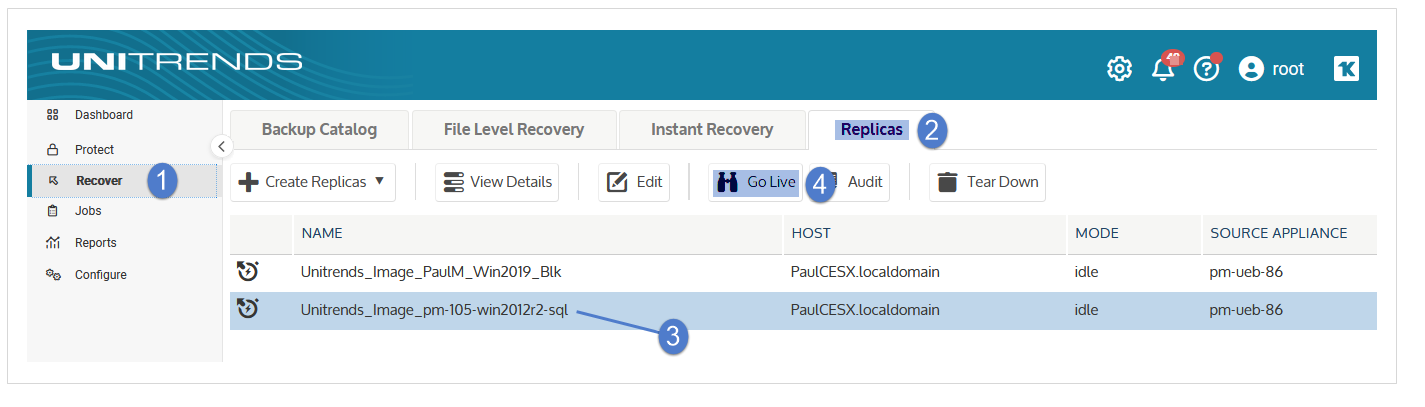Screen dimensions: 1425x407
Task: Click the Reports chart icon
Action: pos(53,243)
